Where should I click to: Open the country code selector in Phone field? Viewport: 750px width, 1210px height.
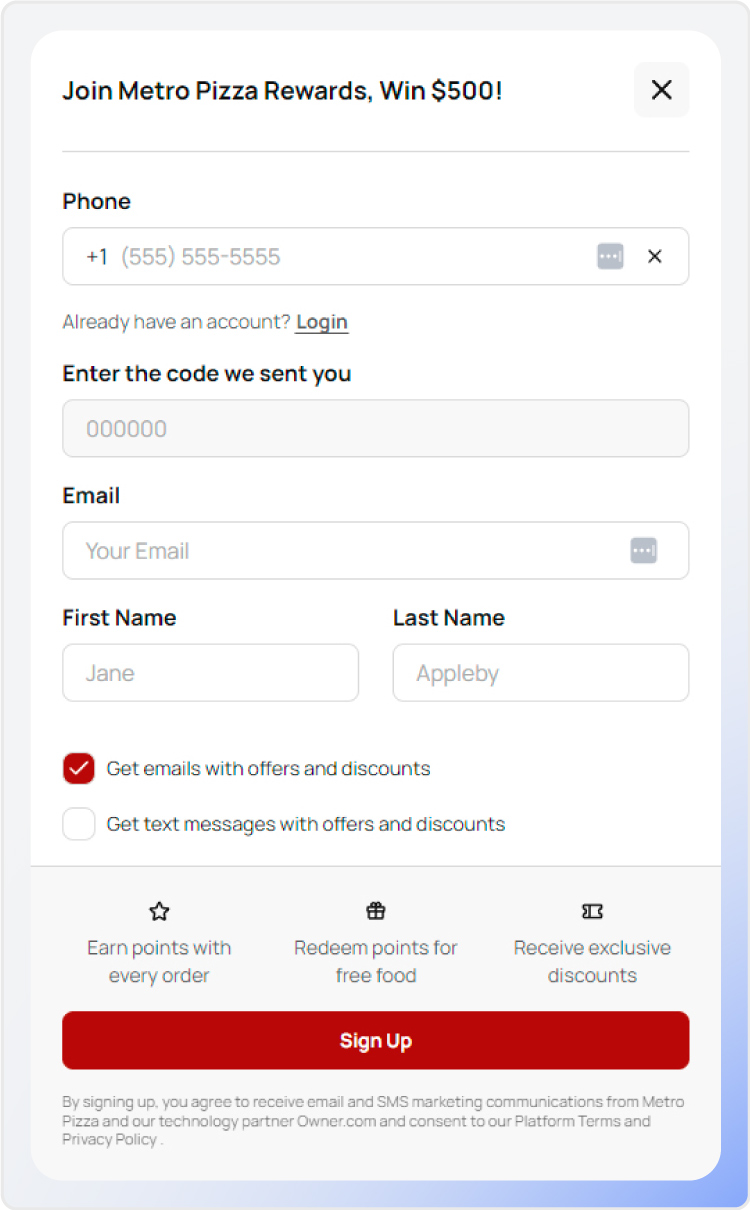pyautogui.click(x=96, y=256)
